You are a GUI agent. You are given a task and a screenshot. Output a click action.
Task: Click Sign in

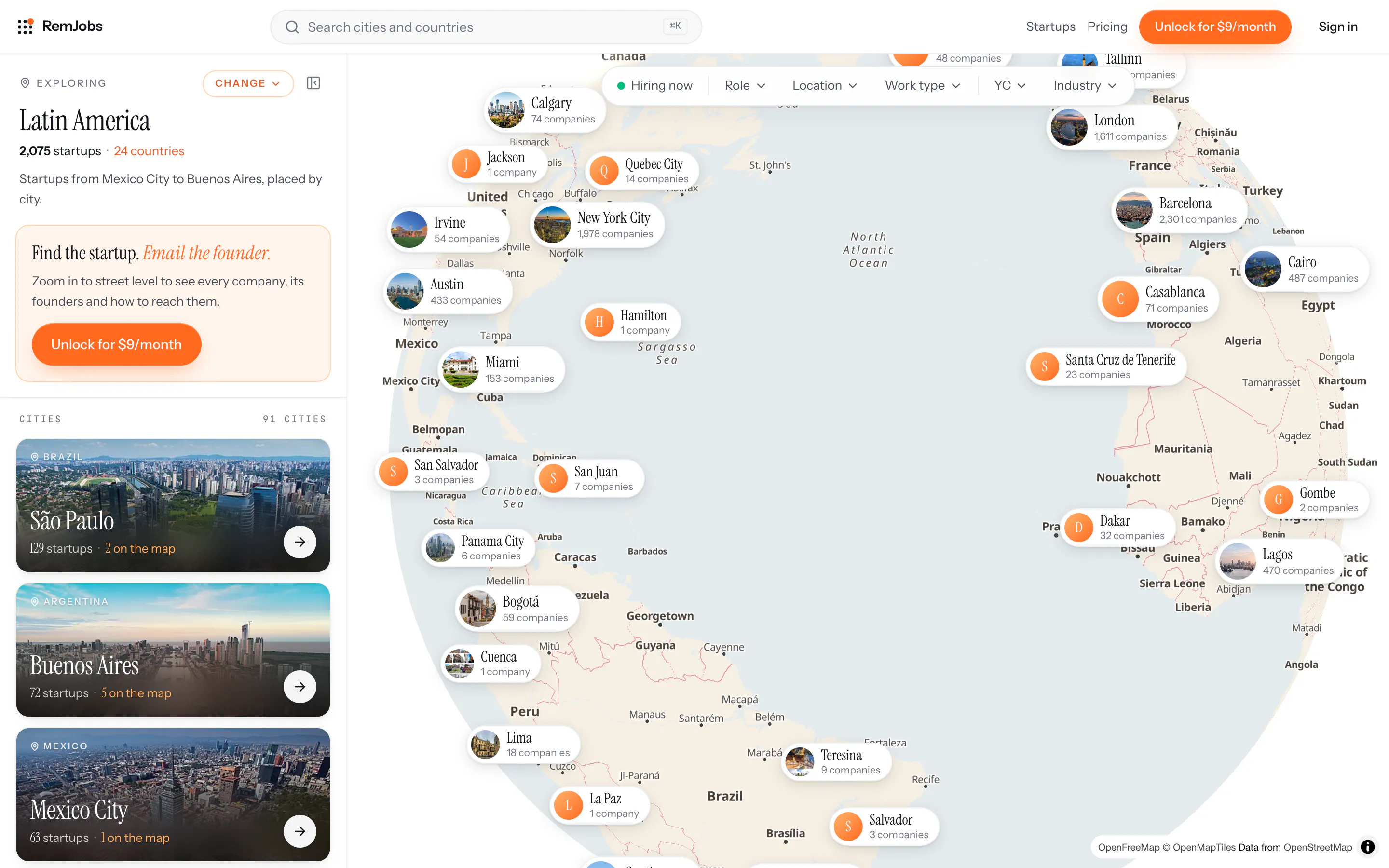1338,27
